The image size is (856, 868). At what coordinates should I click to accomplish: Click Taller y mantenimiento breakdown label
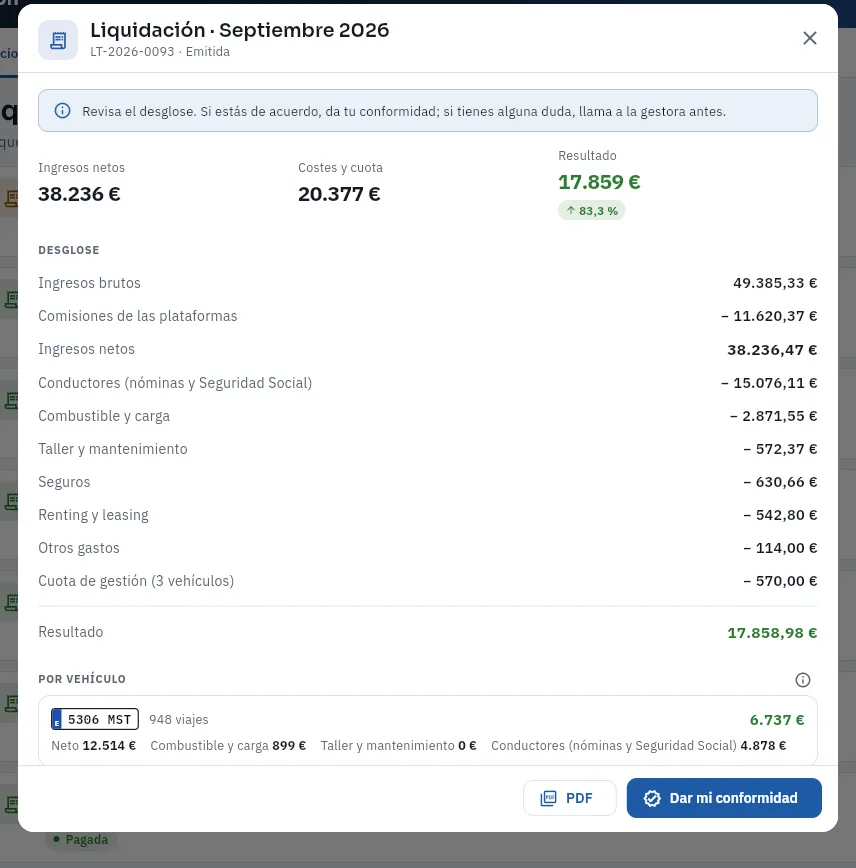(113, 449)
